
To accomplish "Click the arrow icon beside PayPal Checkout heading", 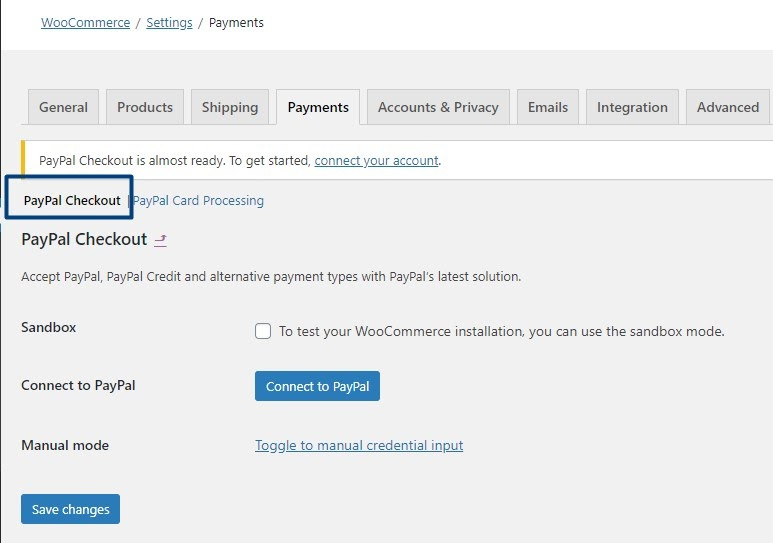I will (161, 240).
